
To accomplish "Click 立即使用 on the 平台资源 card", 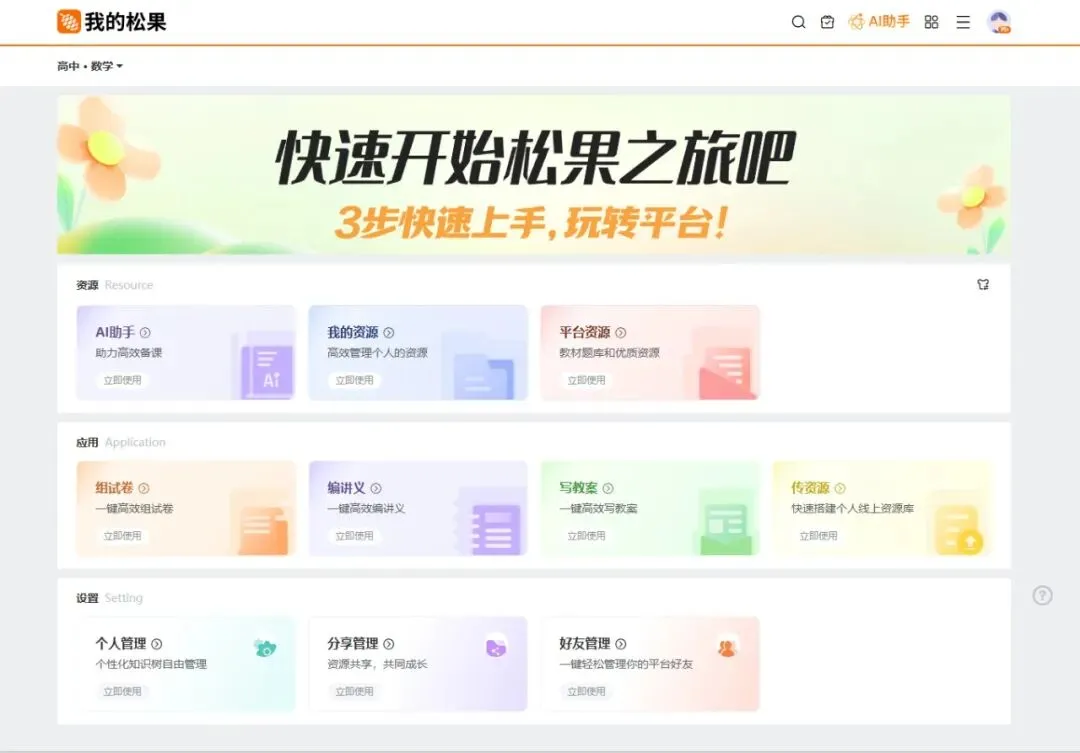I will pos(586,380).
